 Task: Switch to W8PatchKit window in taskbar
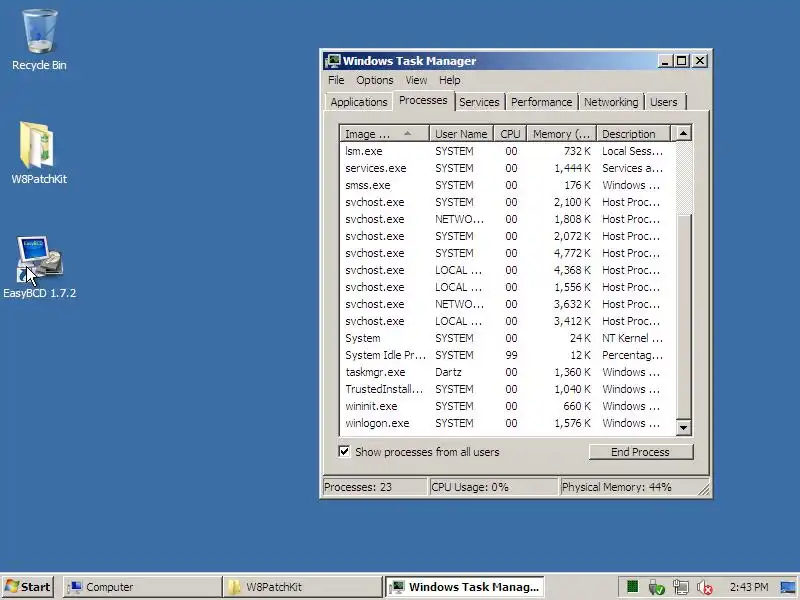point(303,587)
